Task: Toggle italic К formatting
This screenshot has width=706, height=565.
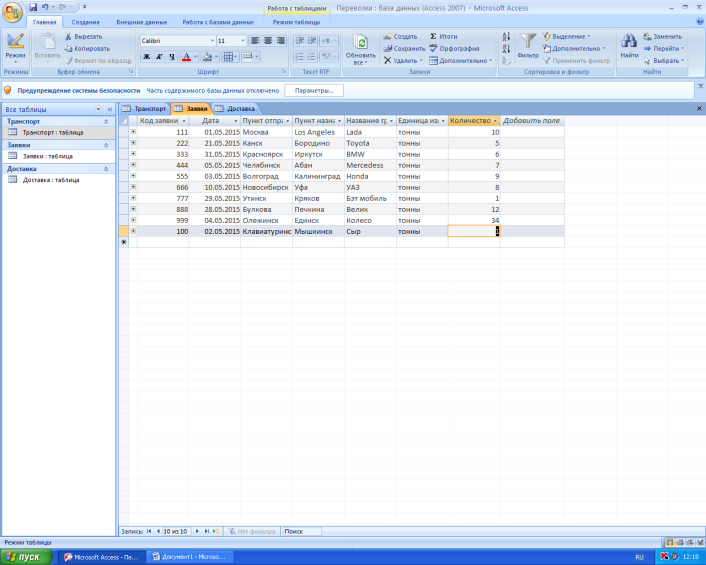Action: [x=159, y=57]
